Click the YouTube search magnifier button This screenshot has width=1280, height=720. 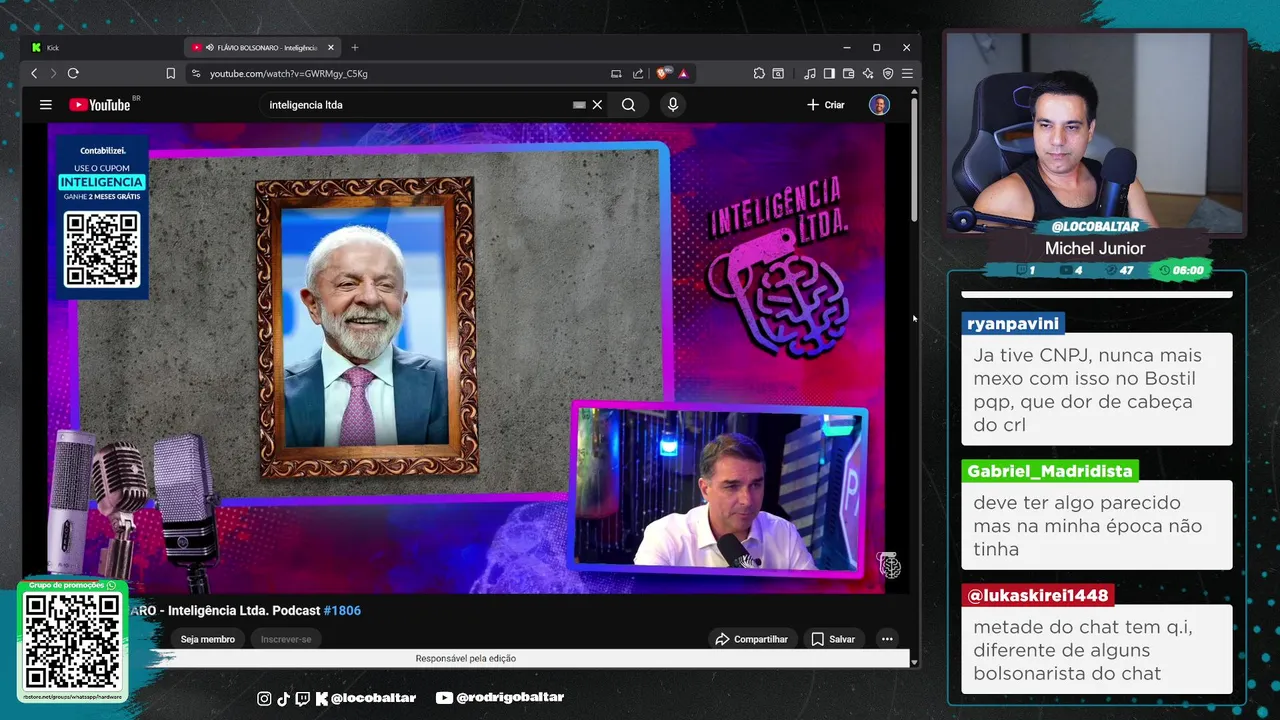pyautogui.click(x=628, y=104)
